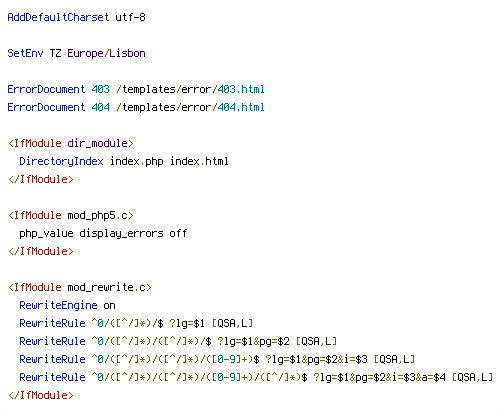The width and height of the screenshot is (502, 412).
Task: Click the word off after display_errors
Action: (178, 233)
